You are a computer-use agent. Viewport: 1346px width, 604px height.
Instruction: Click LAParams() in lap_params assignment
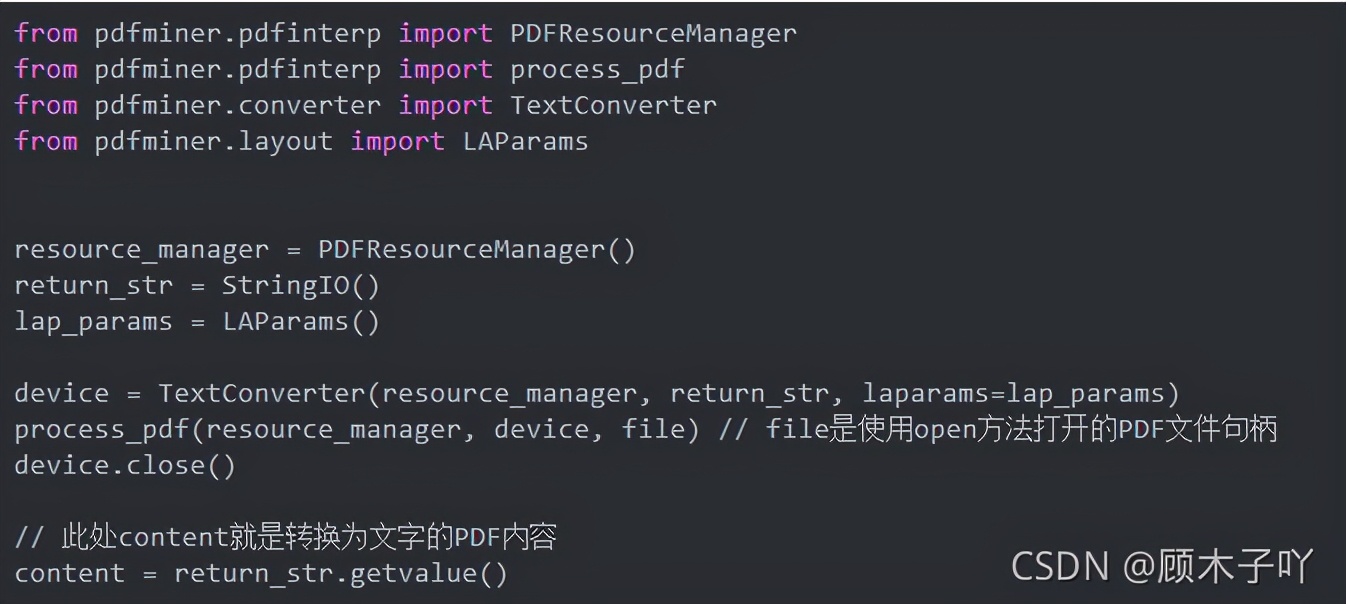(301, 321)
